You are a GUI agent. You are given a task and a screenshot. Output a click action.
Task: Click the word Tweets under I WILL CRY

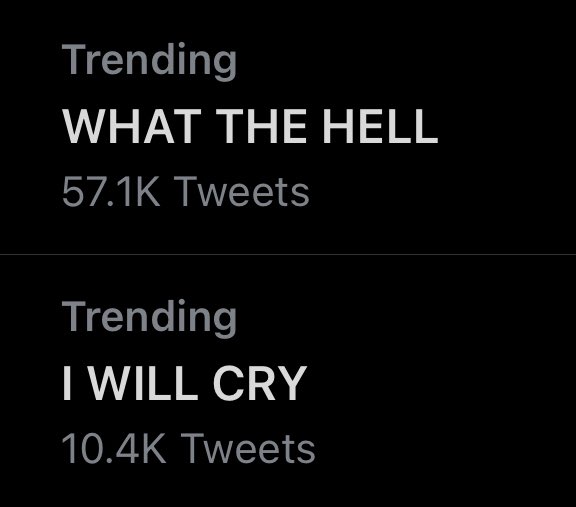click(248, 449)
